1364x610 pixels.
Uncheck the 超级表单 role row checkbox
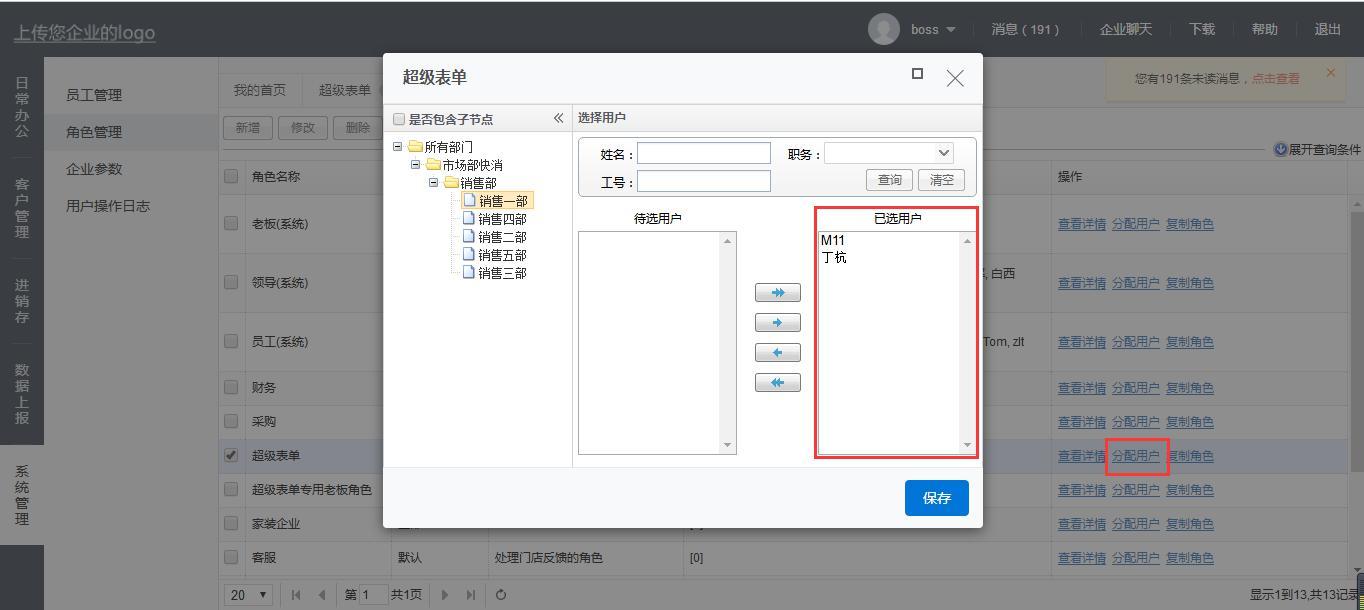[x=232, y=456]
